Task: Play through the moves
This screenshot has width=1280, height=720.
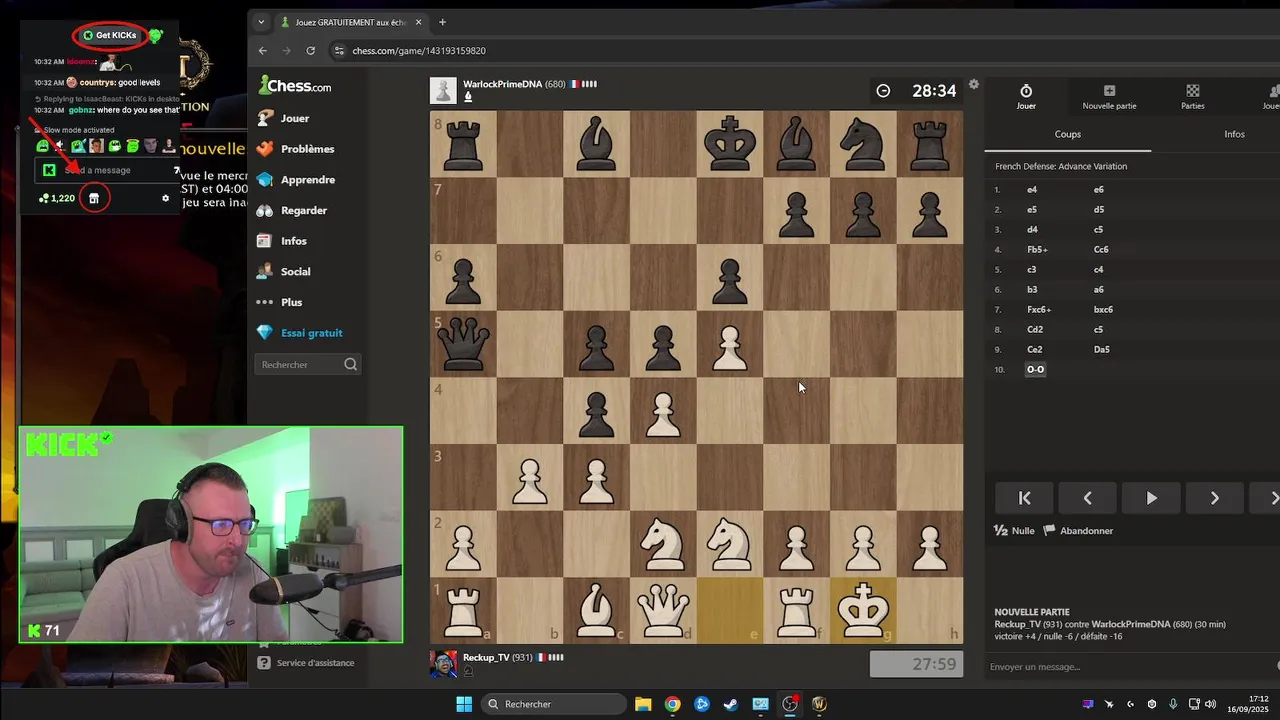Action: (1151, 498)
